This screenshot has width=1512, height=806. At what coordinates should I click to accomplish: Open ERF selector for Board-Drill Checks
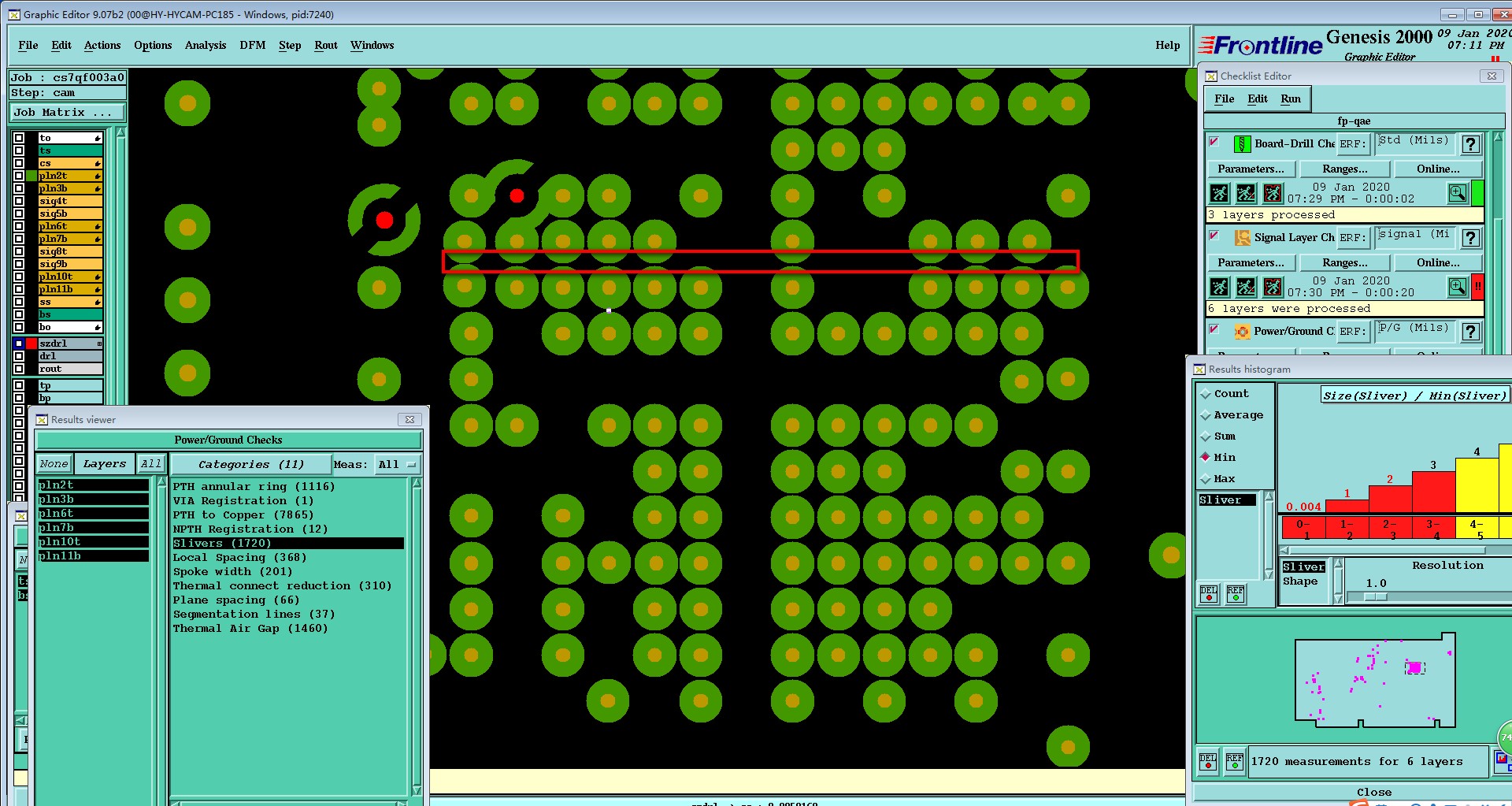point(1353,144)
